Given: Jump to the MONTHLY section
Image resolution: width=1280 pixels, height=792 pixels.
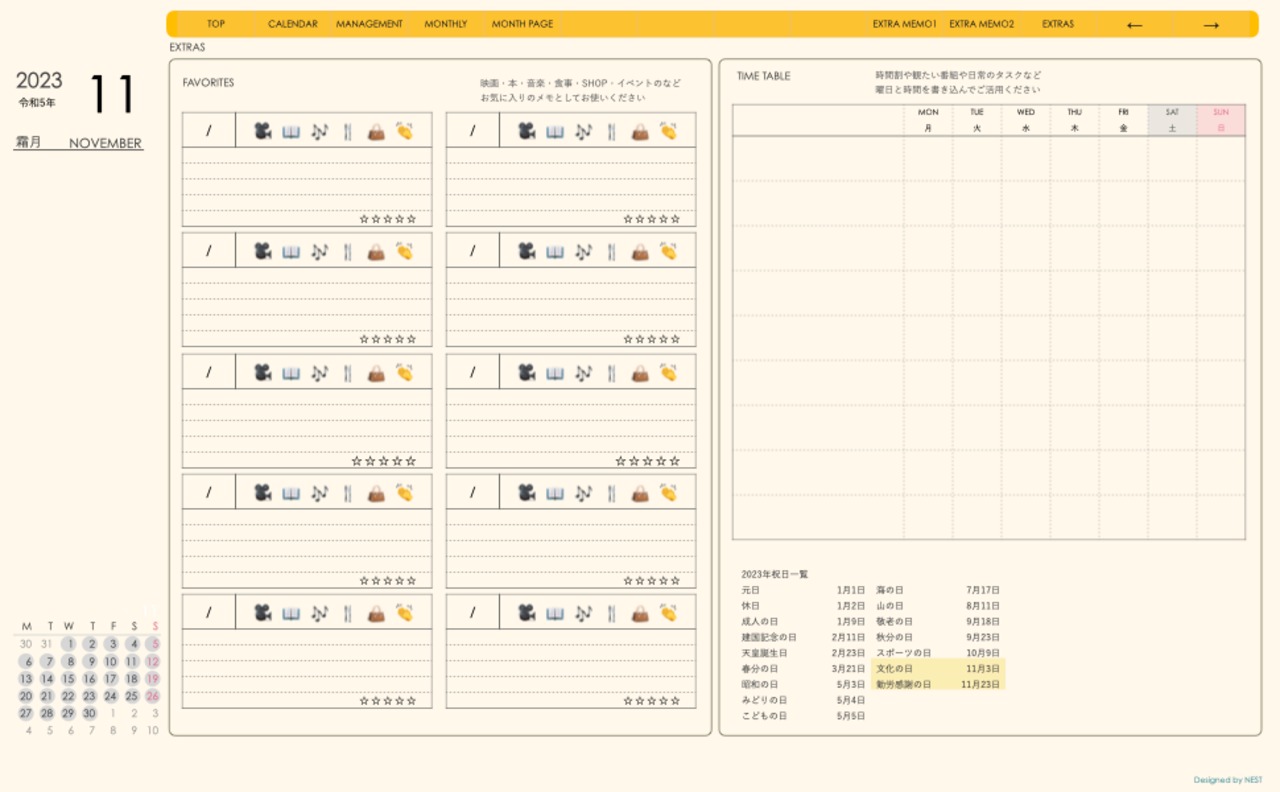Looking at the screenshot, I should click(445, 24).
